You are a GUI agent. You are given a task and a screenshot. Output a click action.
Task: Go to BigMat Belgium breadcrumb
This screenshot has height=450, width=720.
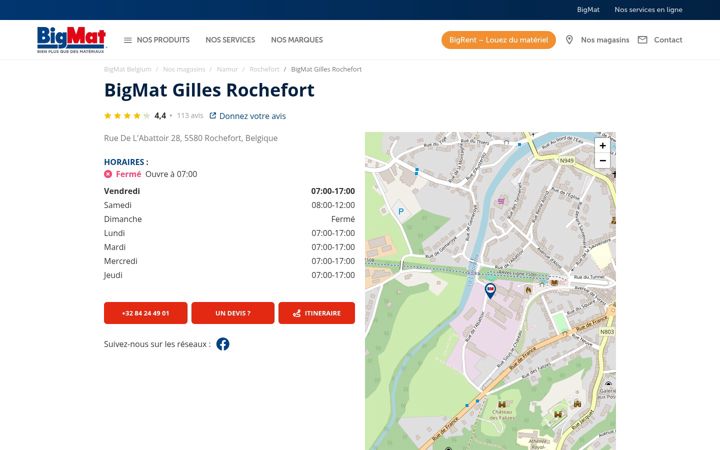(x=128, y=69)
